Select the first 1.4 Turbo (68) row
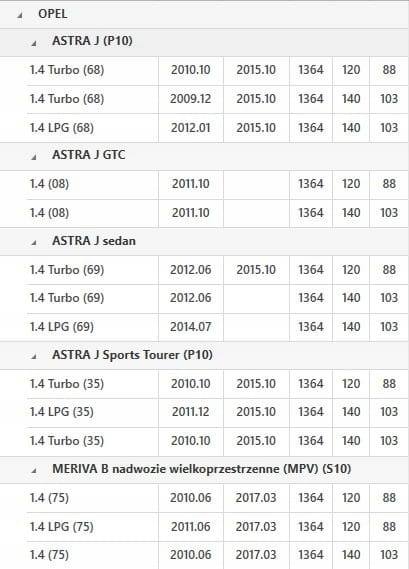Image resolution: width=409 pixels, height=569 pixels. (x=217, y=70)
